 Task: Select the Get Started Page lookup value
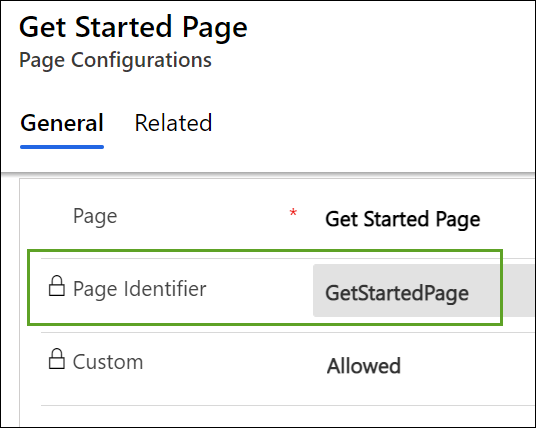pyautogui.click(x=403, y=219)
